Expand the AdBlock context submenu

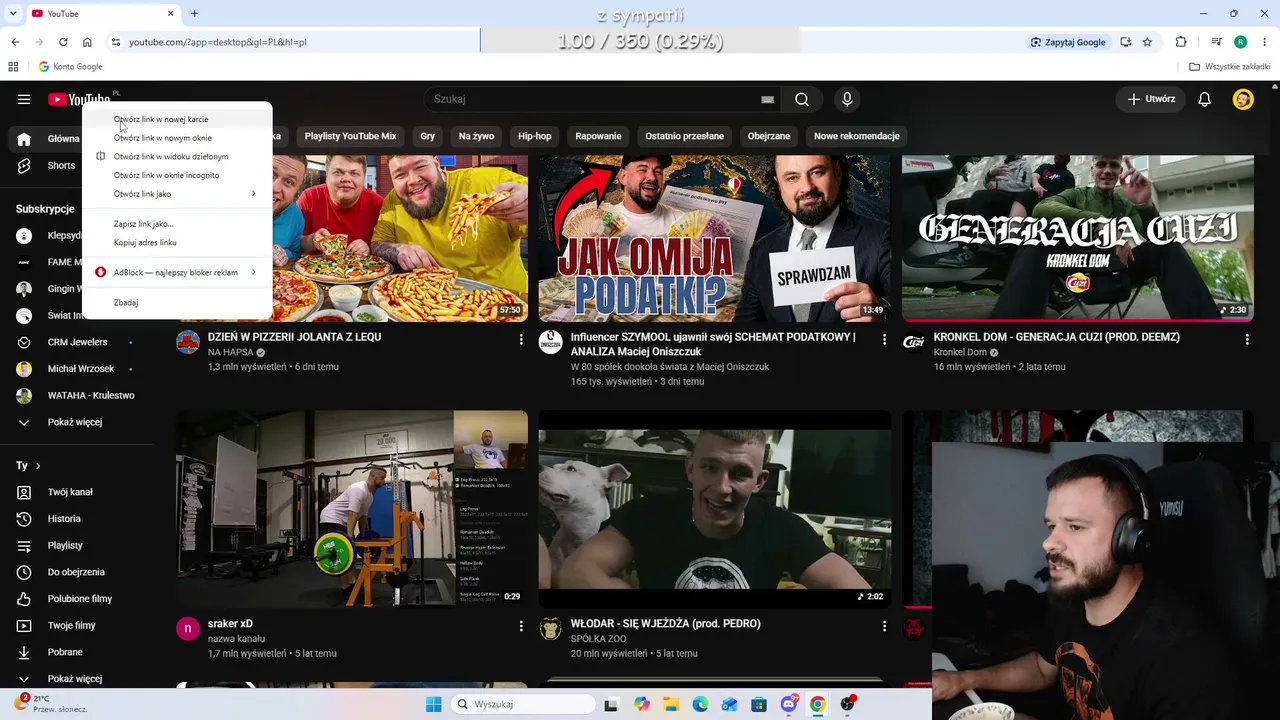coord(178,272)
